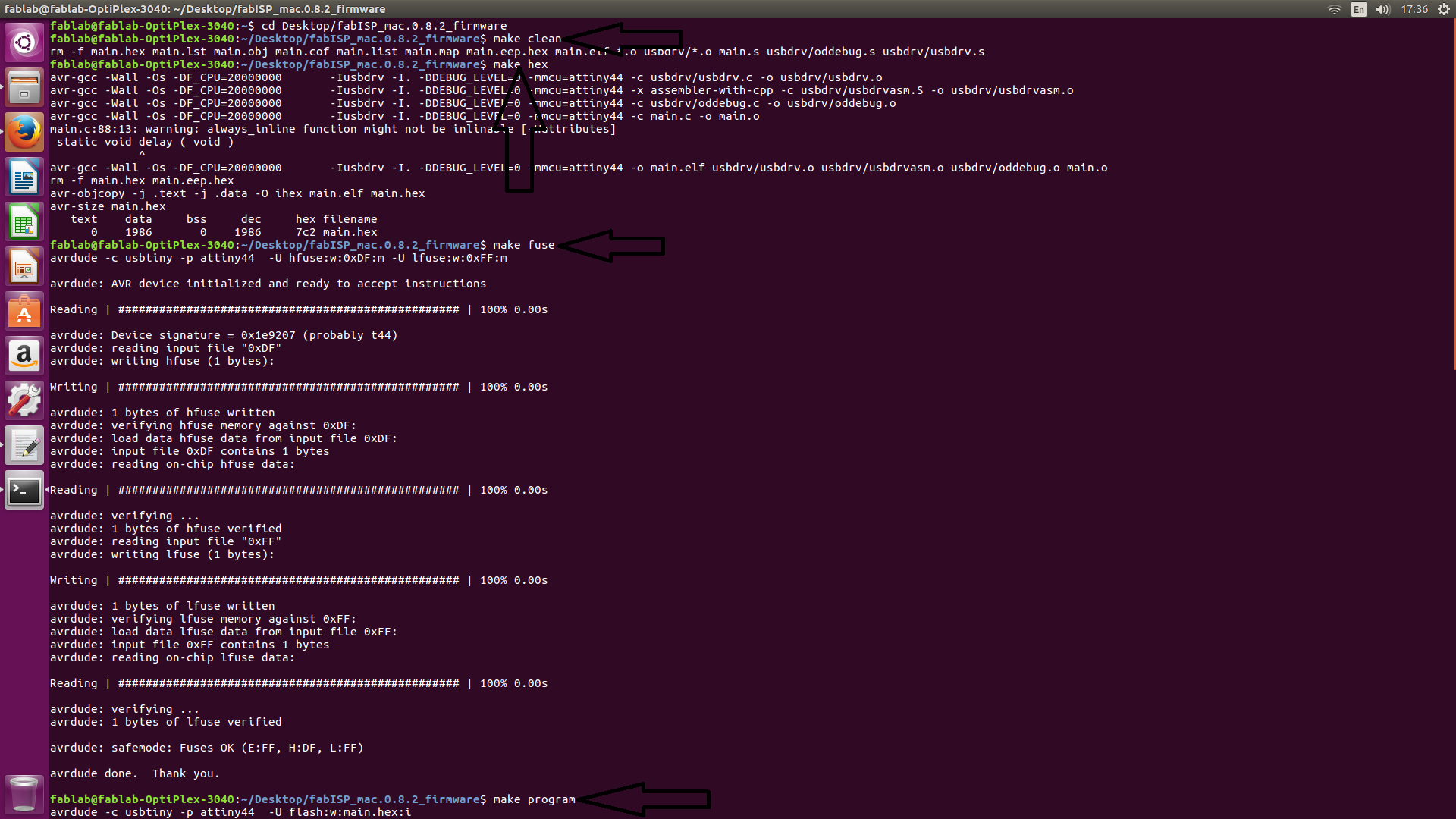Open the En keyboard layout menu

click(x=1359, y=9)
